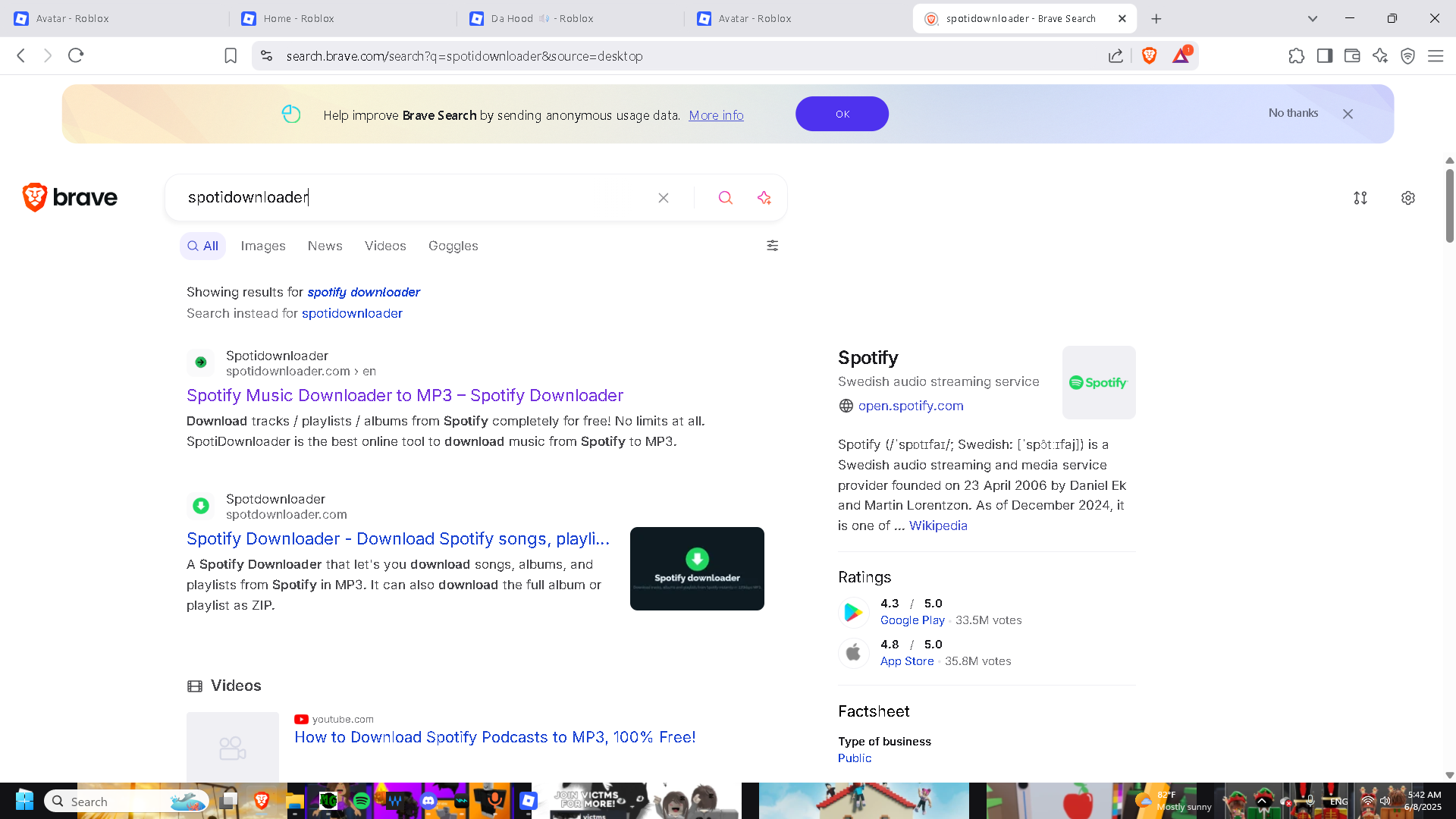Close the spotidownloader search tab
Viewport: 1456px width, 819px height.
pos(1122,18)
